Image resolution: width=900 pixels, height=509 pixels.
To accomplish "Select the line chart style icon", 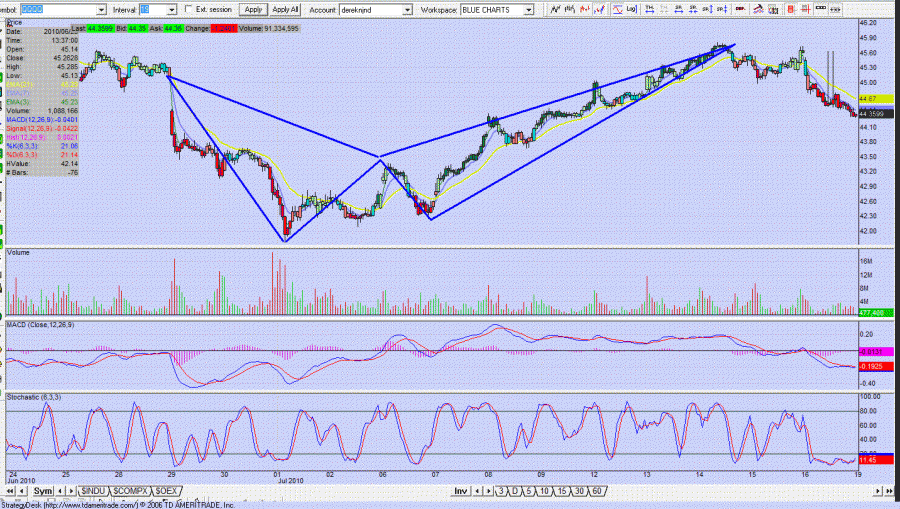I will pos(556,9).
